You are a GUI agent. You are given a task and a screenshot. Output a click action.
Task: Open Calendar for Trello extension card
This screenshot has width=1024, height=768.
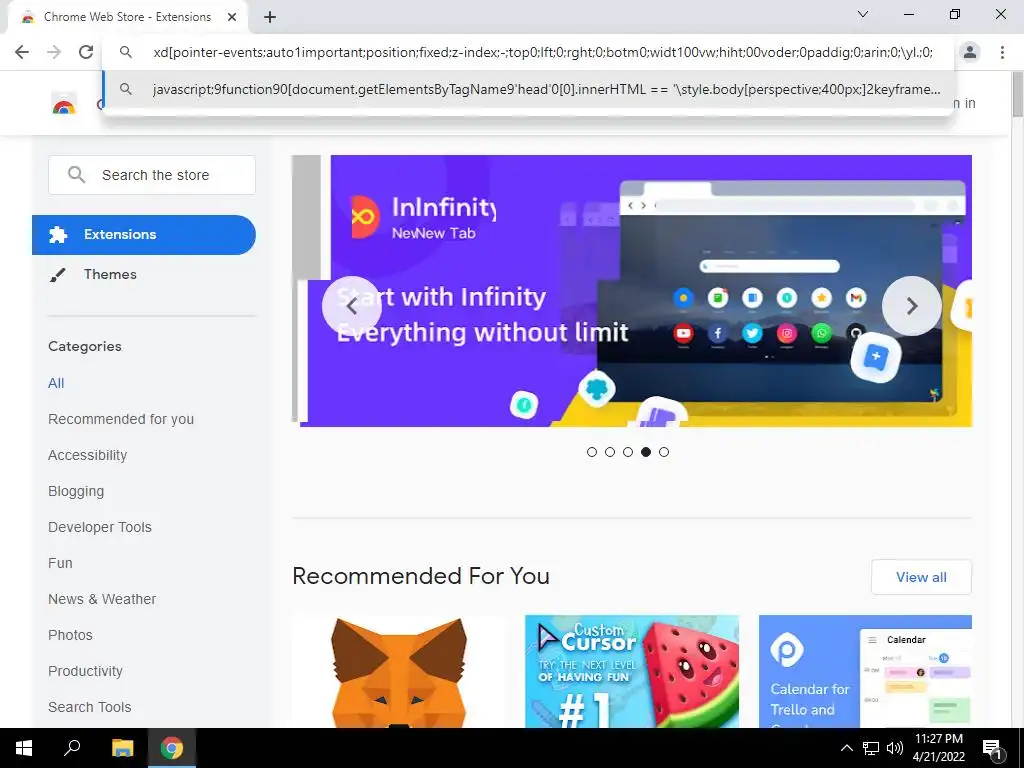click(865, 671)
